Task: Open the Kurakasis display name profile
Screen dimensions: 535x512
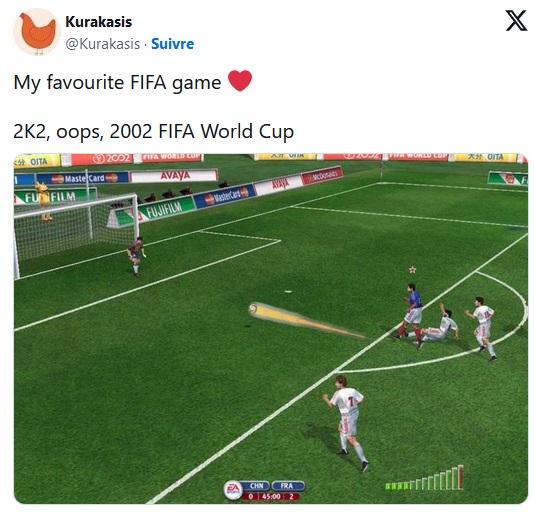Action: (x=98, y=22)
